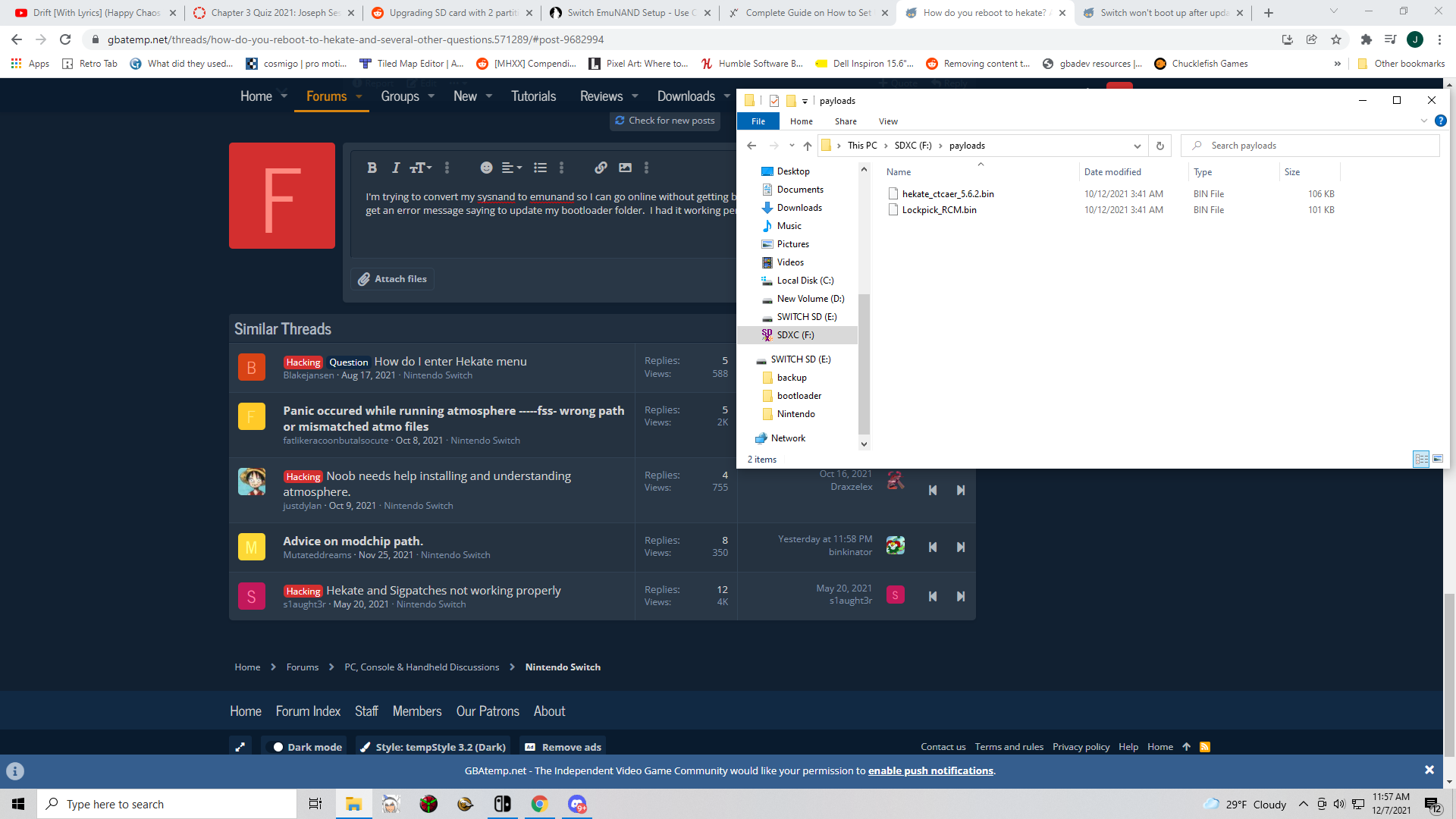Expand address bar history dropdown in Explorer
The height and width of the screenshot is (819, 1456).
click(x=1137, y=146)
